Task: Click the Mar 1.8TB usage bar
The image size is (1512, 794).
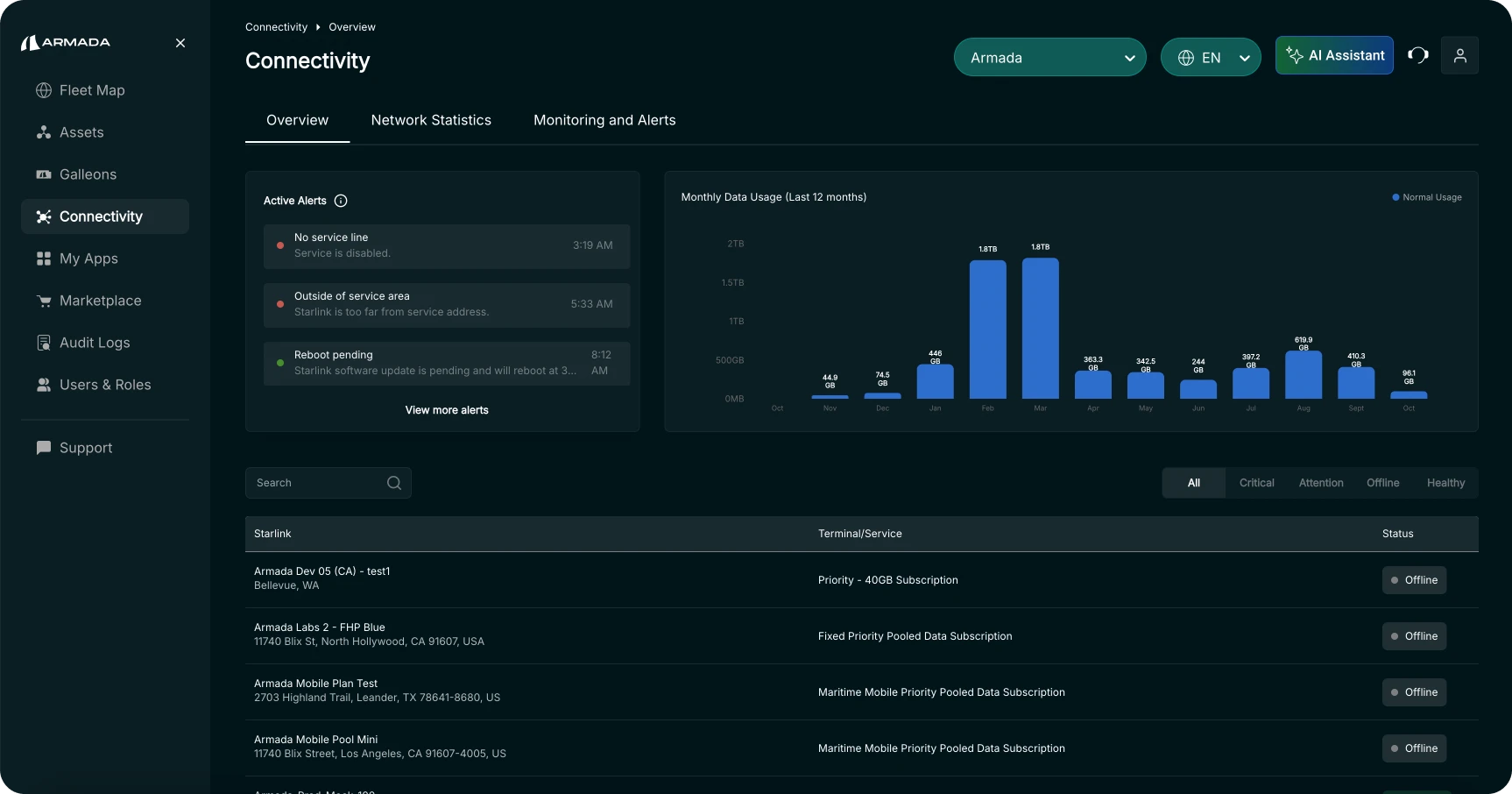Action: coord(1040,329)
